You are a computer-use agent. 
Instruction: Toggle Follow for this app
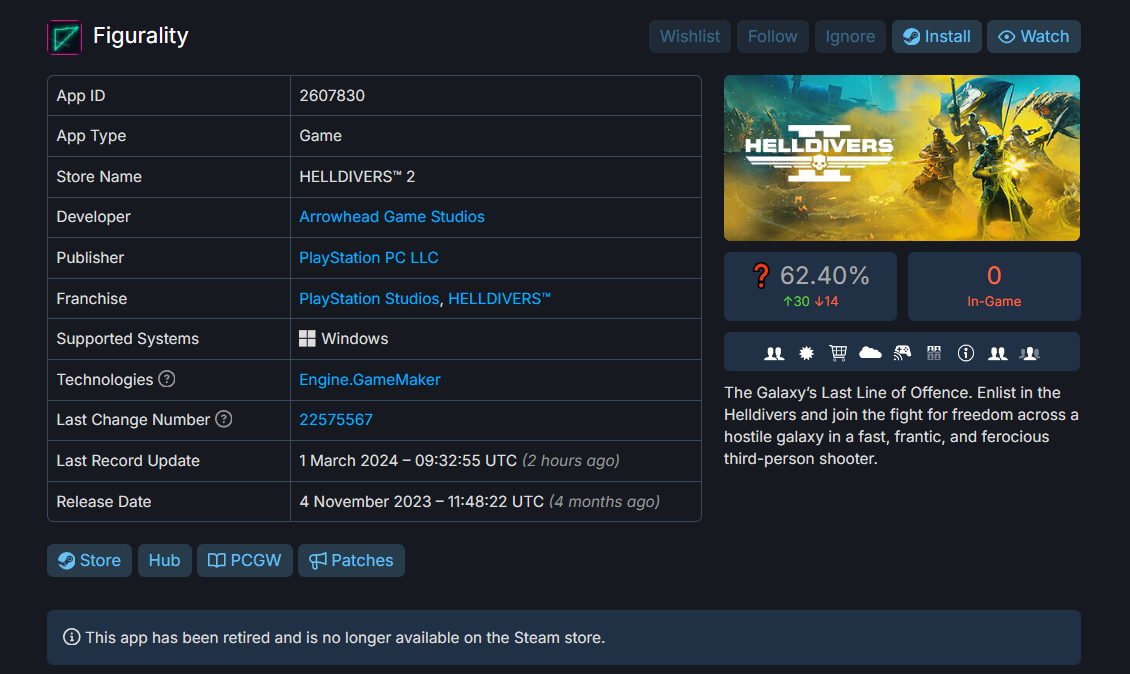773,36
